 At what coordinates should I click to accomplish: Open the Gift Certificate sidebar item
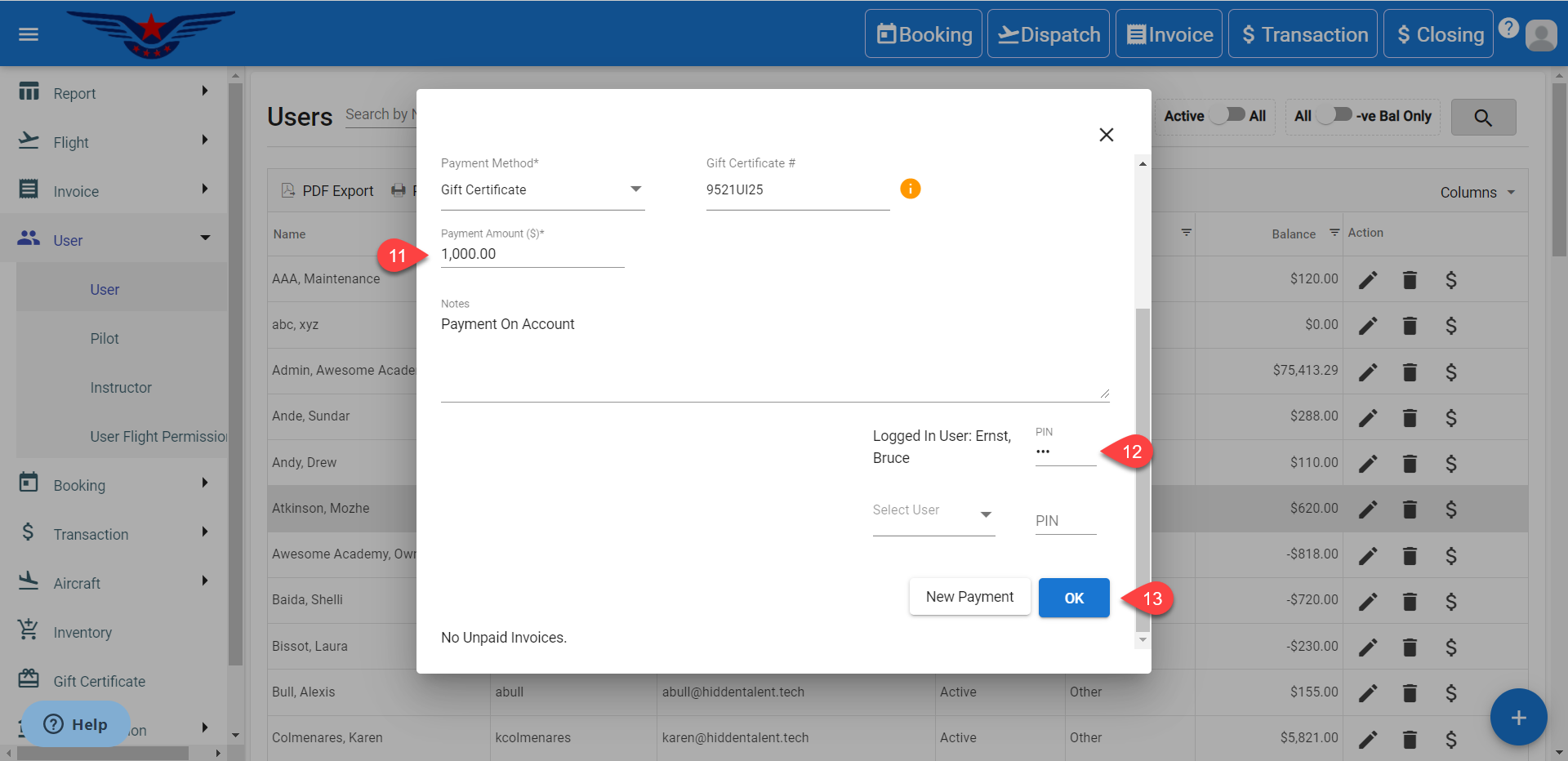pos(99,681)
